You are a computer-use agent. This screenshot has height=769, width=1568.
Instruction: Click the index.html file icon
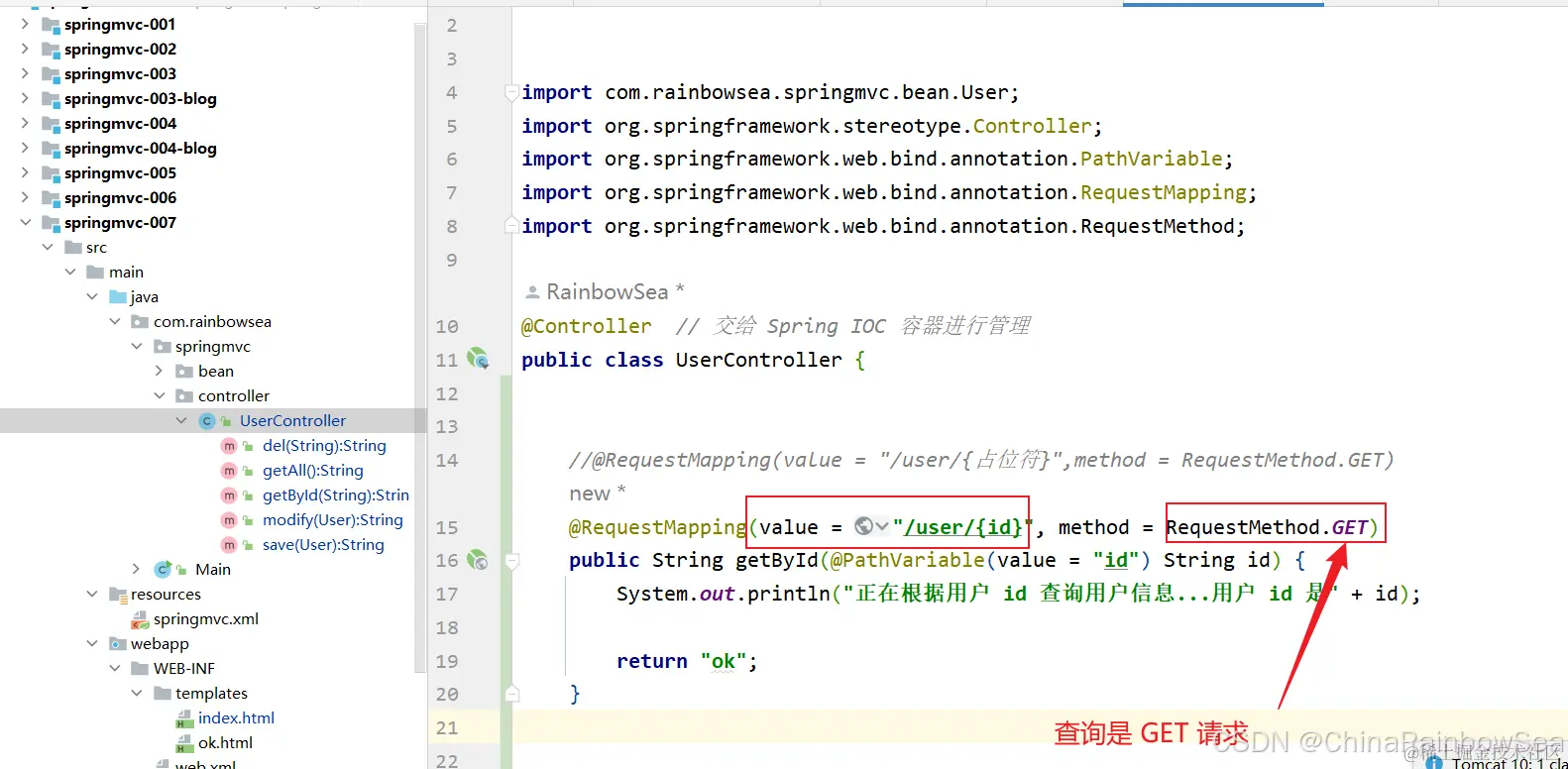tap(184, 718)
